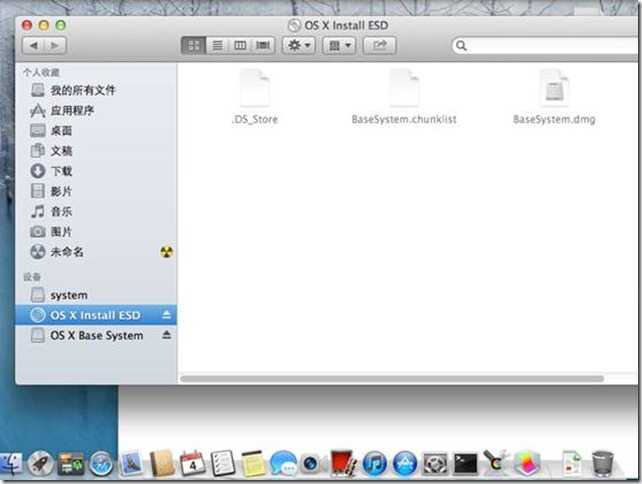642x484 pixels.
Task: Open Contacts from the Dock
Action: (x=161, y=464)
